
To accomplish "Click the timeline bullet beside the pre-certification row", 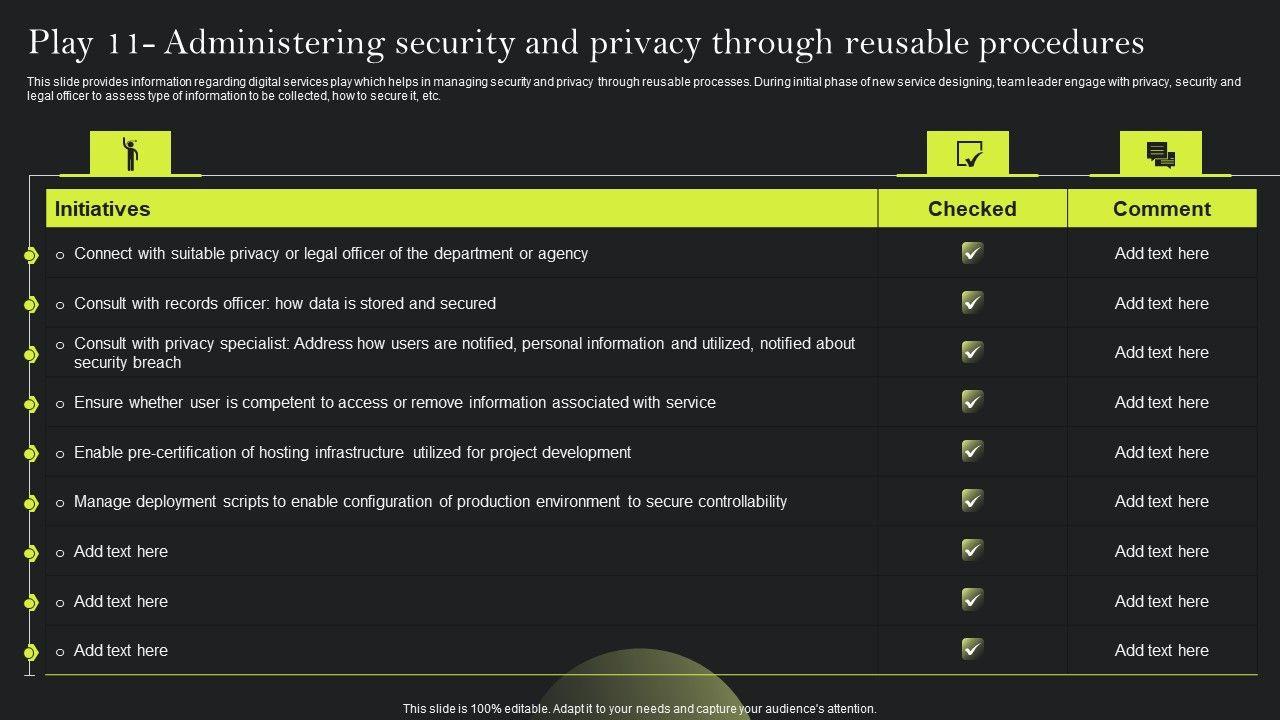I will pyautogui.click(x=30, y=454).
